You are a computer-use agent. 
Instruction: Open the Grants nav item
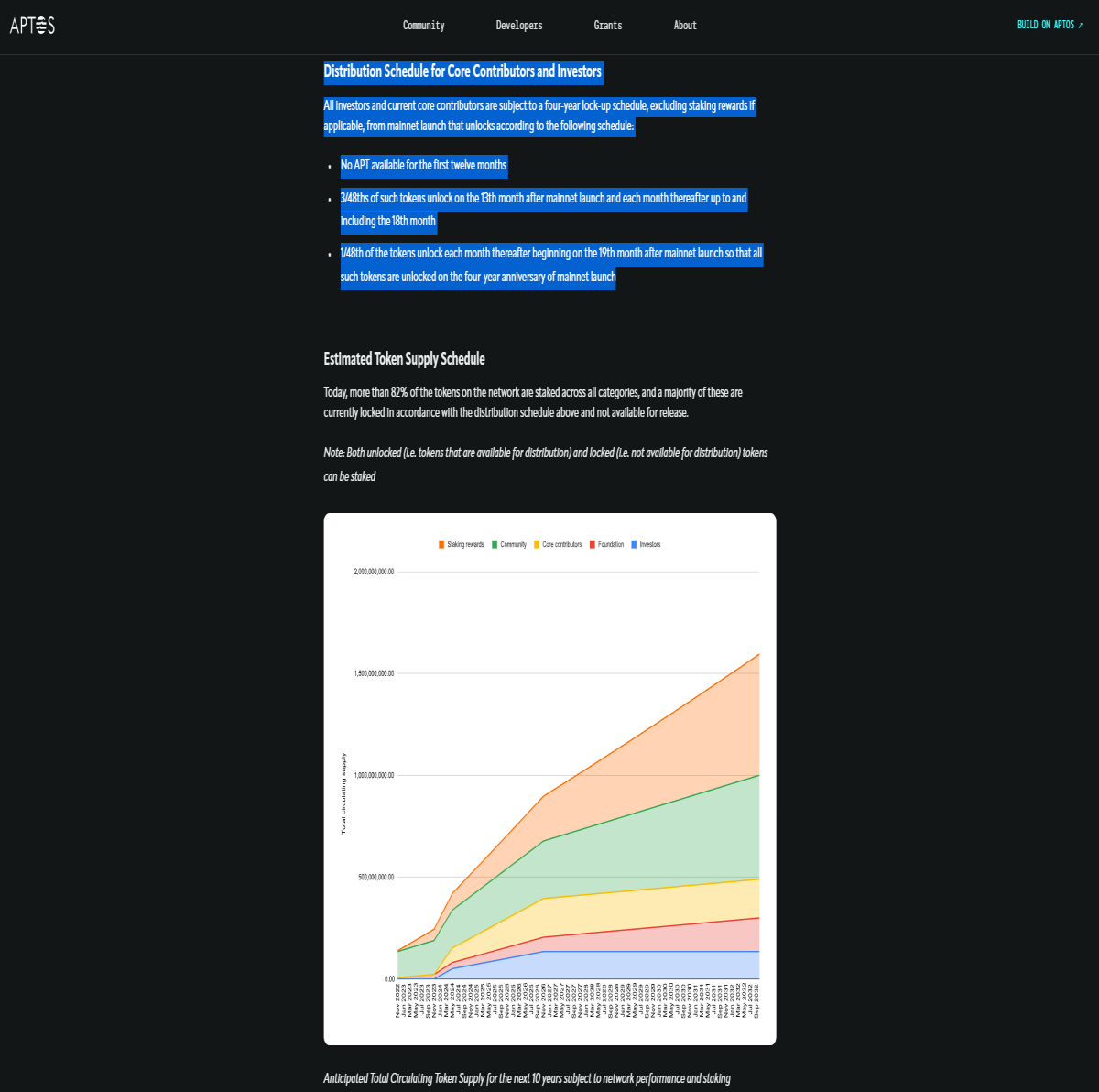coord(608,26)
